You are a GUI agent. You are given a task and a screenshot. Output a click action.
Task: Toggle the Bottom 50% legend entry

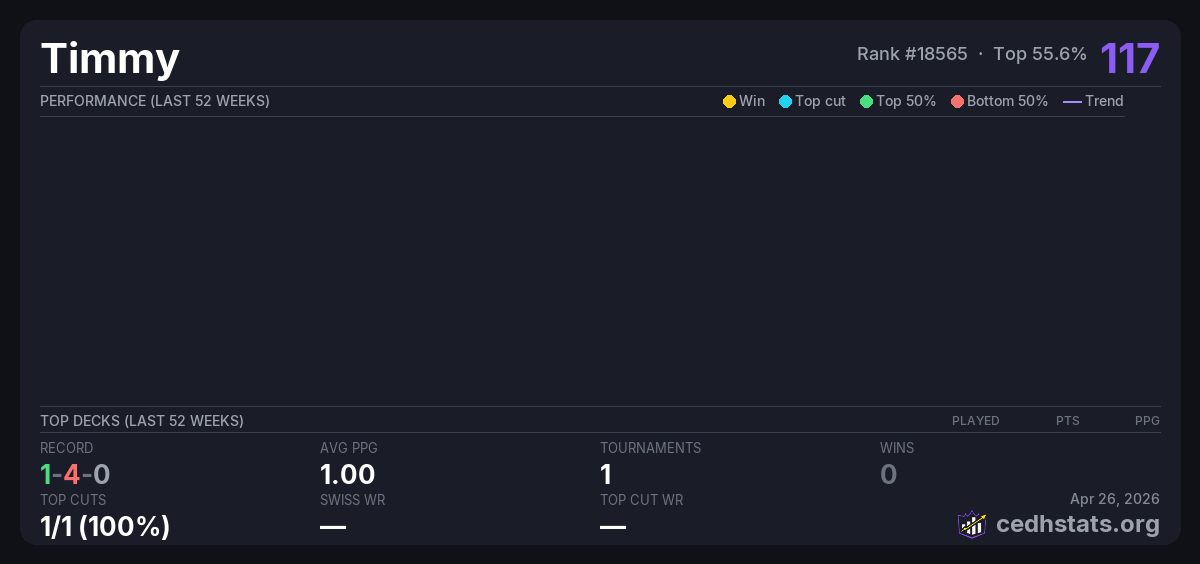tap(999, 101)
